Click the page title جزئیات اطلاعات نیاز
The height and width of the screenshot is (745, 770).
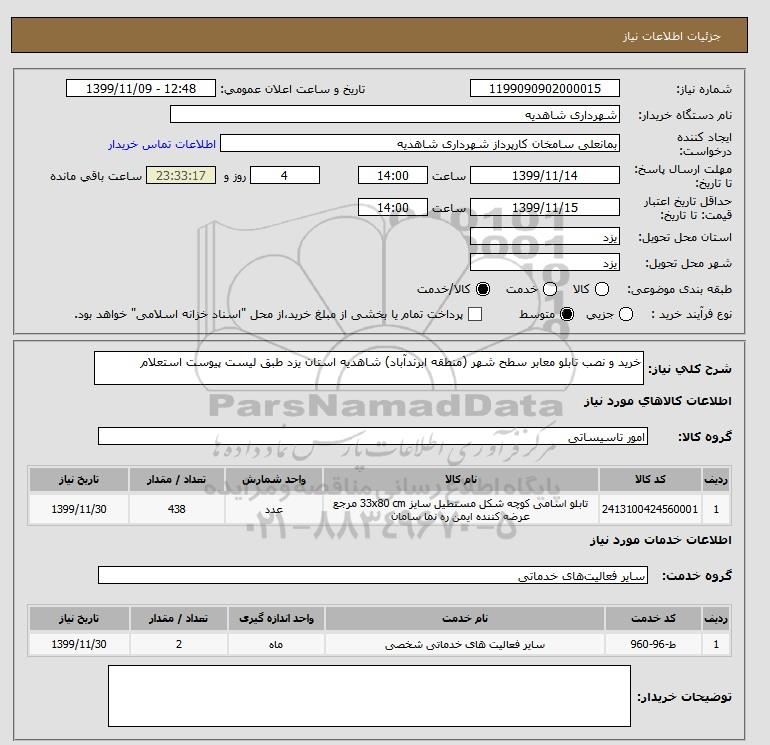(x=671, y=36)
